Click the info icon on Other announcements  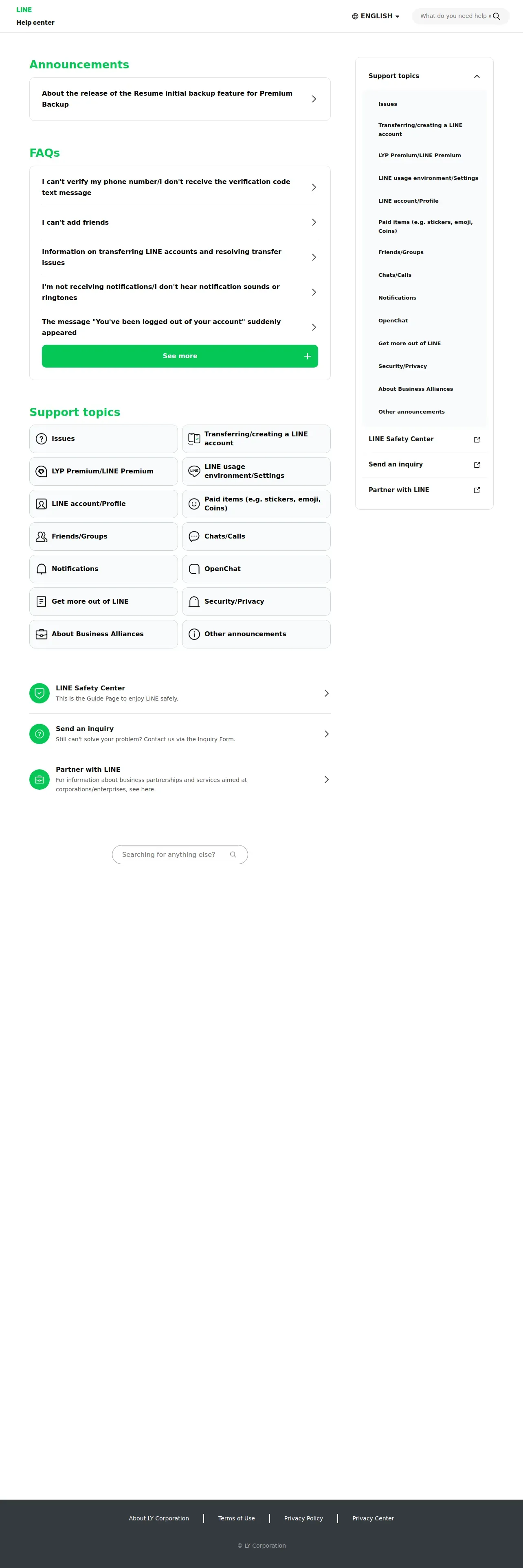(x=194, y=634)
